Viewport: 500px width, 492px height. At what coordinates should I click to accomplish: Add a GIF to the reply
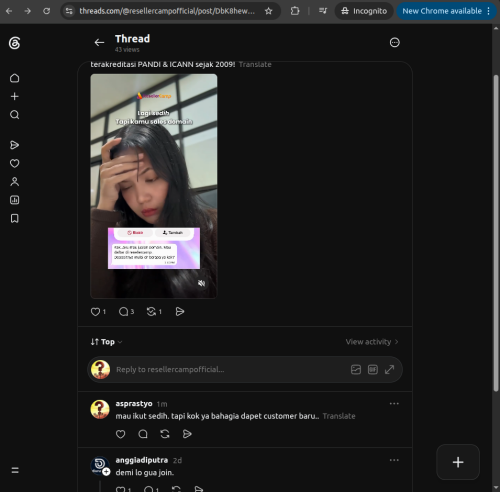(373, 369)
